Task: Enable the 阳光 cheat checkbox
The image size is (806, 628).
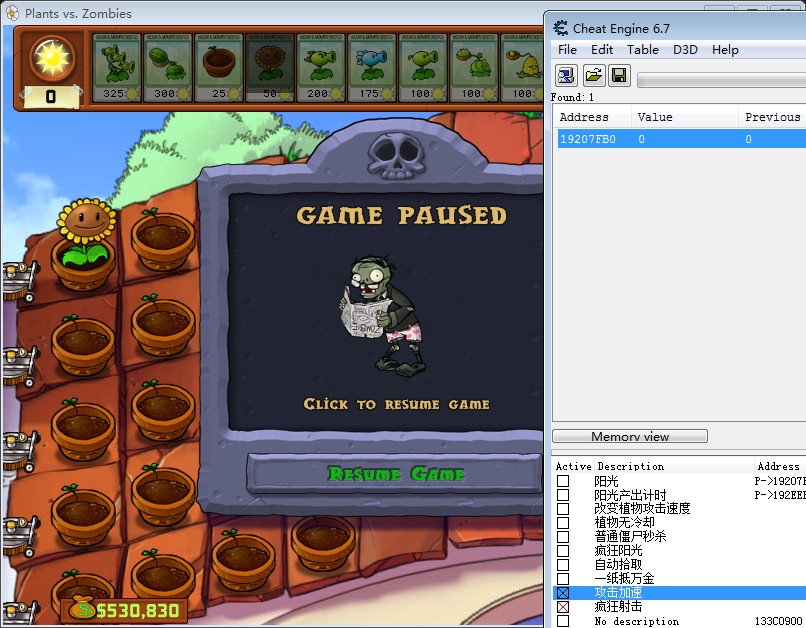Action: [563, 481]
